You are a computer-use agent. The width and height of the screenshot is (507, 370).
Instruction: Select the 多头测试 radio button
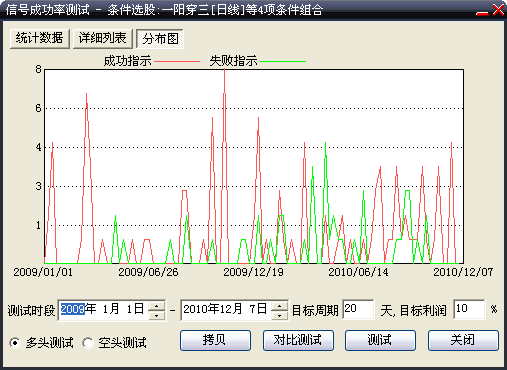[15, 343]
